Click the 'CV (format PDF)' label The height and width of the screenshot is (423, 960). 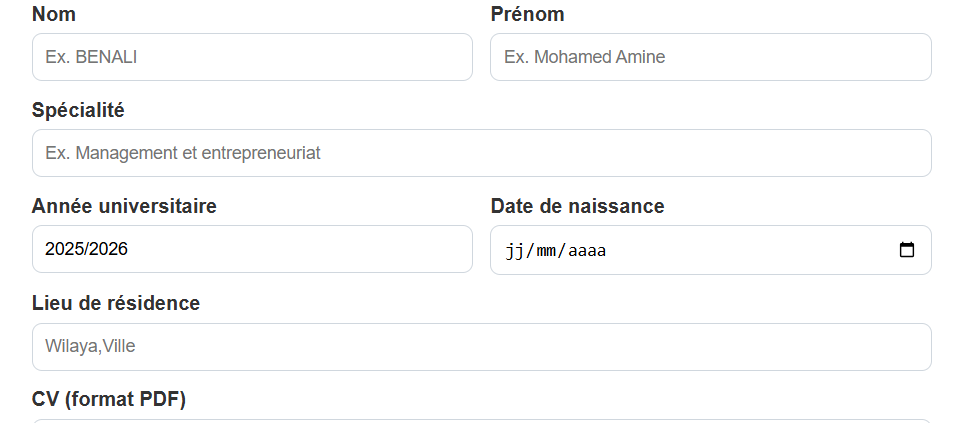click(109, 399)
